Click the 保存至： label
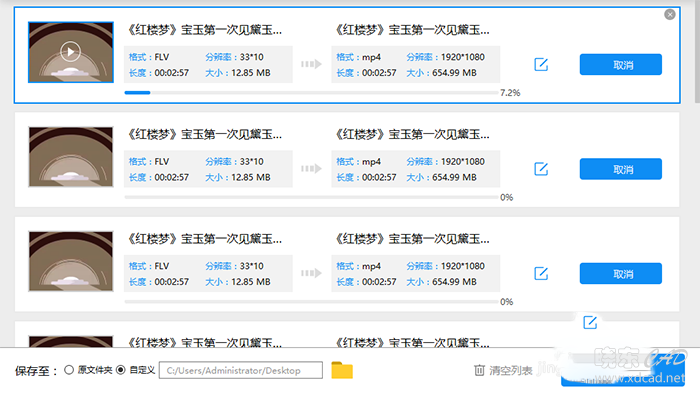This screenshot has width=700, height=393. (x=37, y=371)
